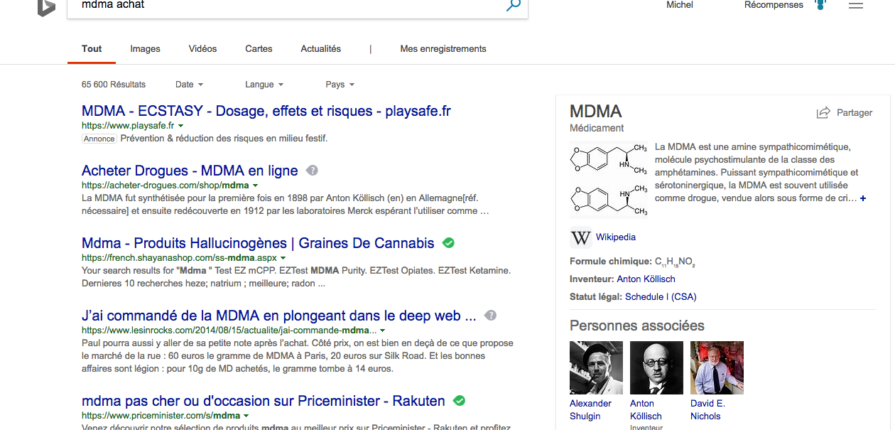
Task: Click the lesinrocks.com URL text
Action: pyautogui.click(x=229, y=330)
